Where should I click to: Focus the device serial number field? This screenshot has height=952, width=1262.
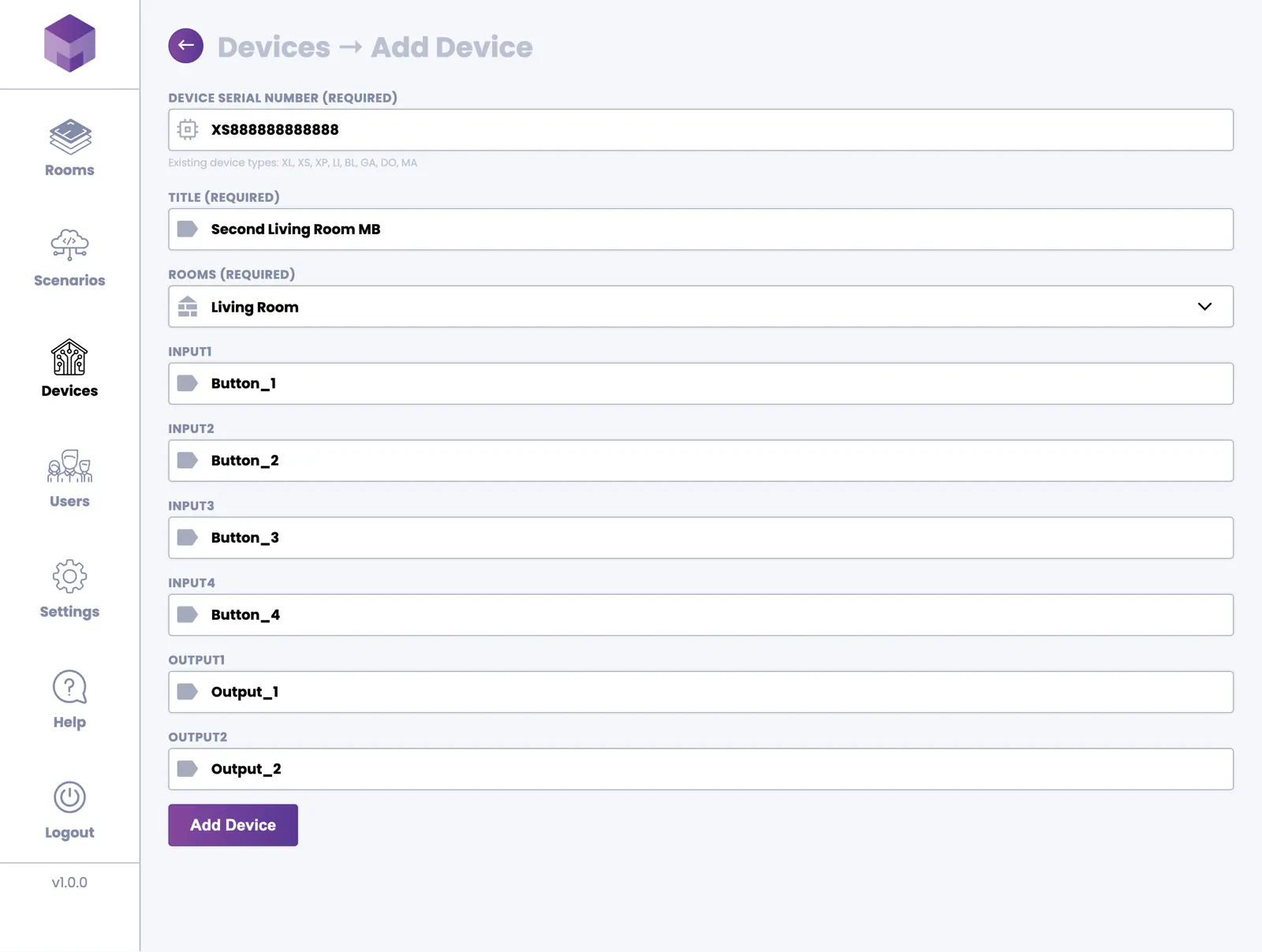pos(710,130)
